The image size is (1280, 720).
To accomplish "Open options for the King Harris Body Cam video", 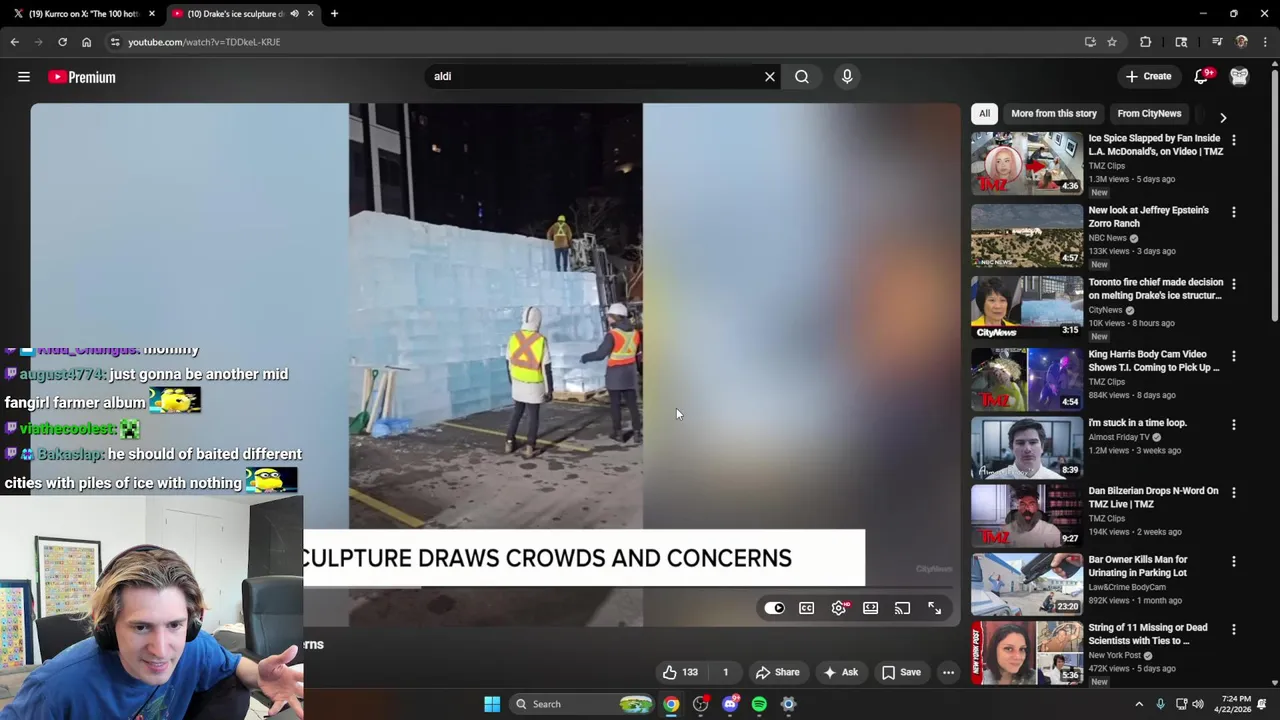I will 1234,356.
